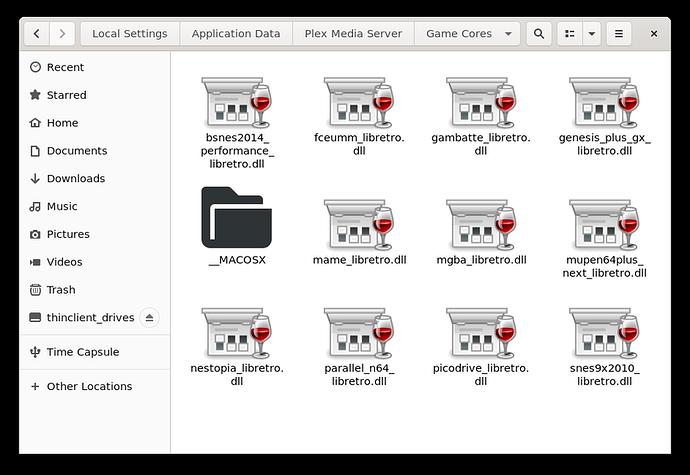Click the __MACOSX folder name label
This screenshot has height=475, width=690.
click(237, 260)
